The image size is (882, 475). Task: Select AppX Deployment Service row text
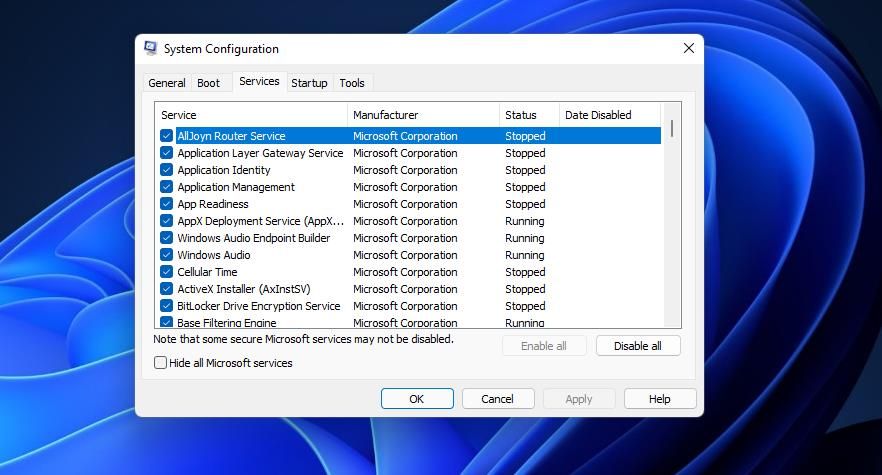[x=260, y=221]
